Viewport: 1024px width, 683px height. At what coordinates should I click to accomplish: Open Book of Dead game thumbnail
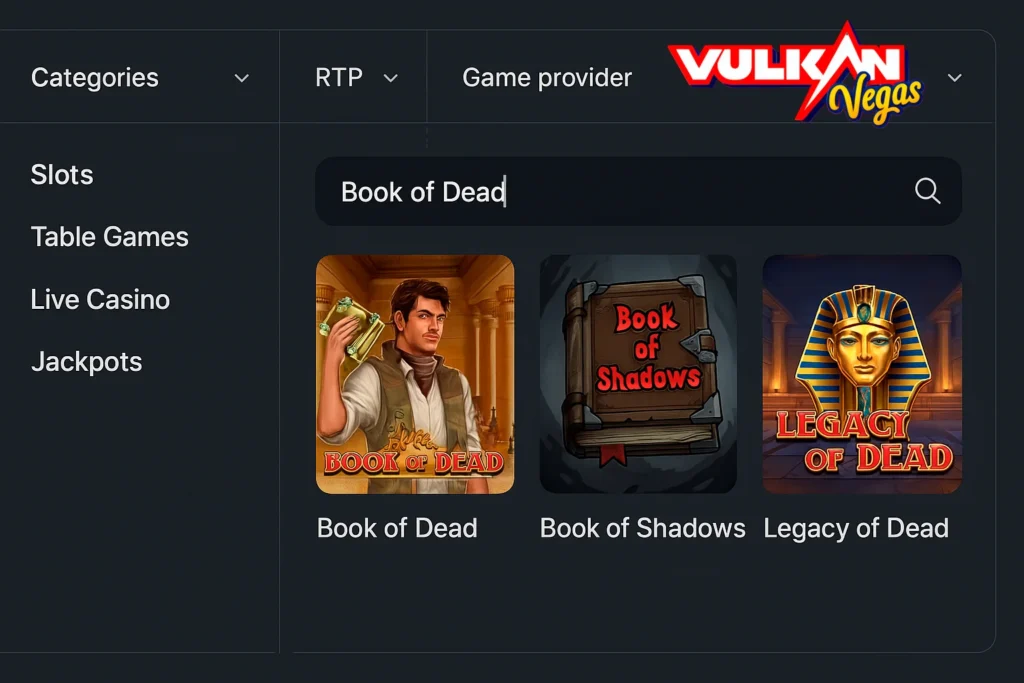(415, 374)
